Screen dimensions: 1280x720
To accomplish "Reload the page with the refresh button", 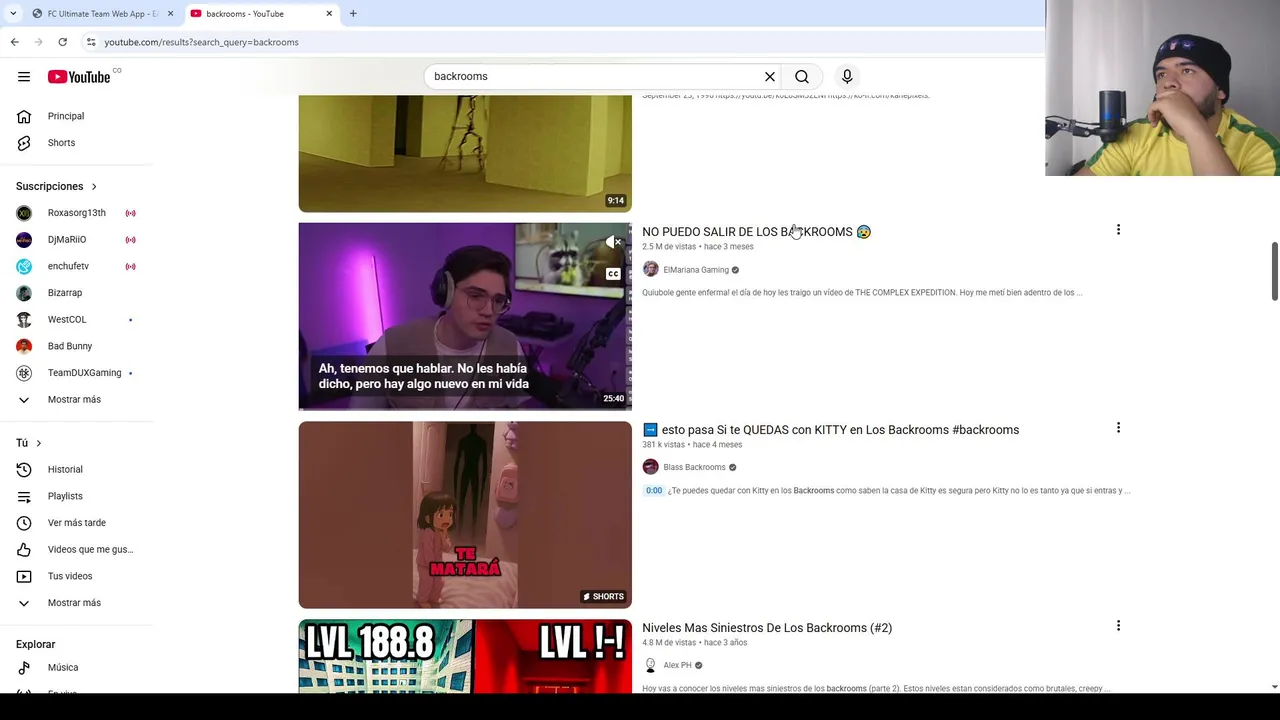I will [62, 42].
